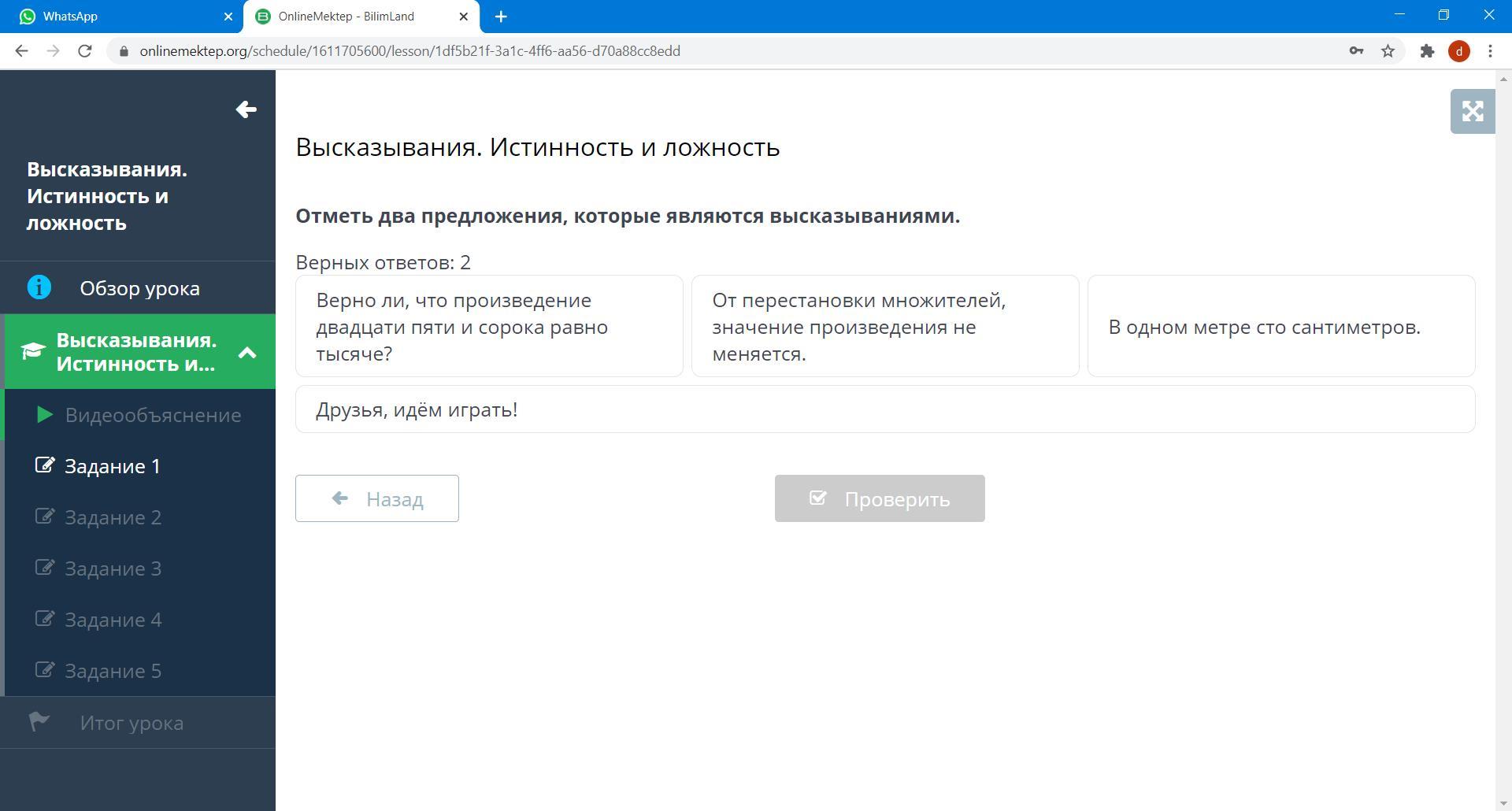
Task: Open a new browser tab
Action: point(501,17)
